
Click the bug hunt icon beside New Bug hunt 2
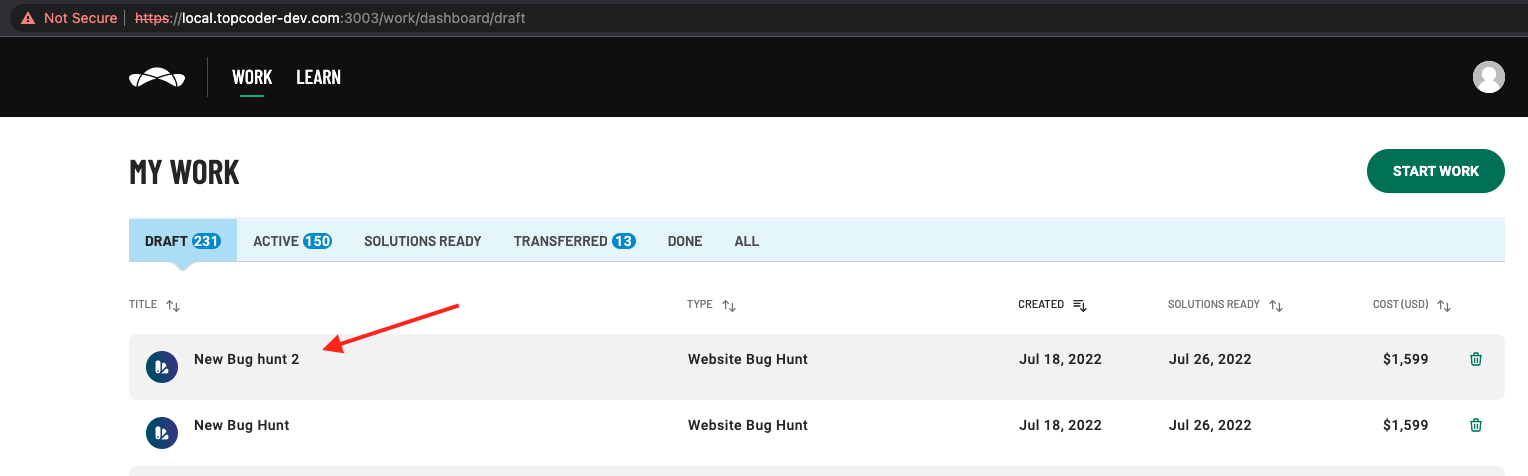click(162, 367)
